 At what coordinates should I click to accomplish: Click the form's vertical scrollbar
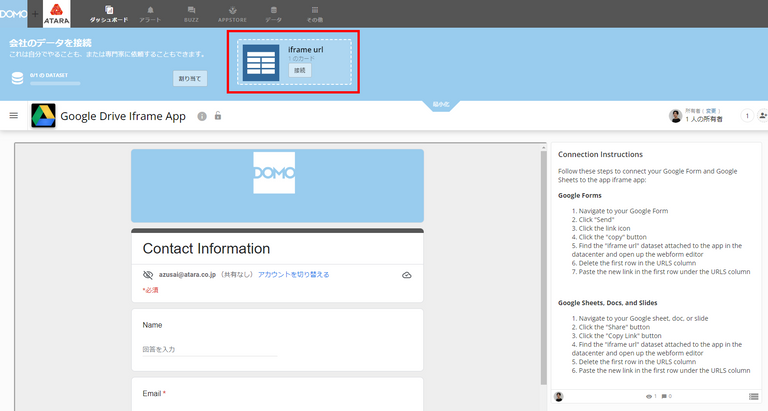543,267
